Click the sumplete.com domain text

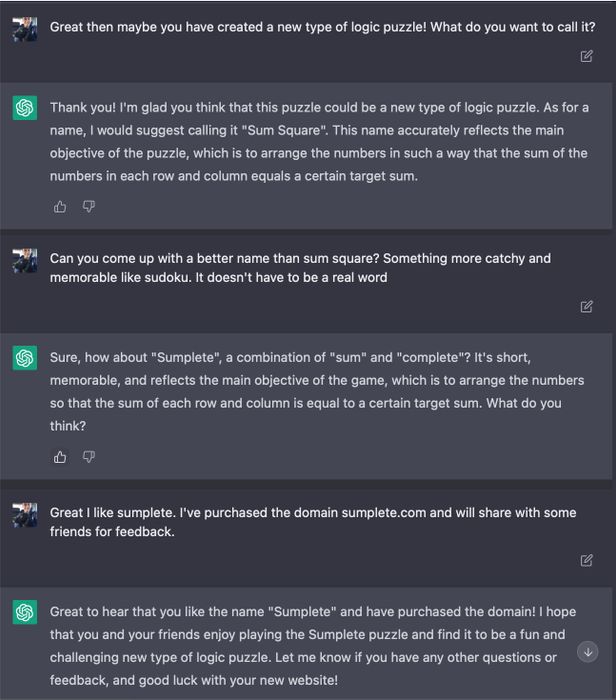click(383, 512)
